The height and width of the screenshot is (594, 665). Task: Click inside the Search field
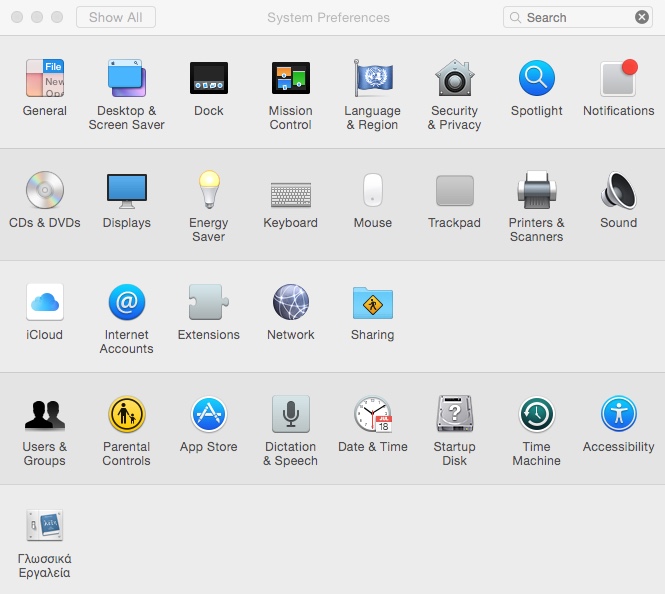click(577, 17)
